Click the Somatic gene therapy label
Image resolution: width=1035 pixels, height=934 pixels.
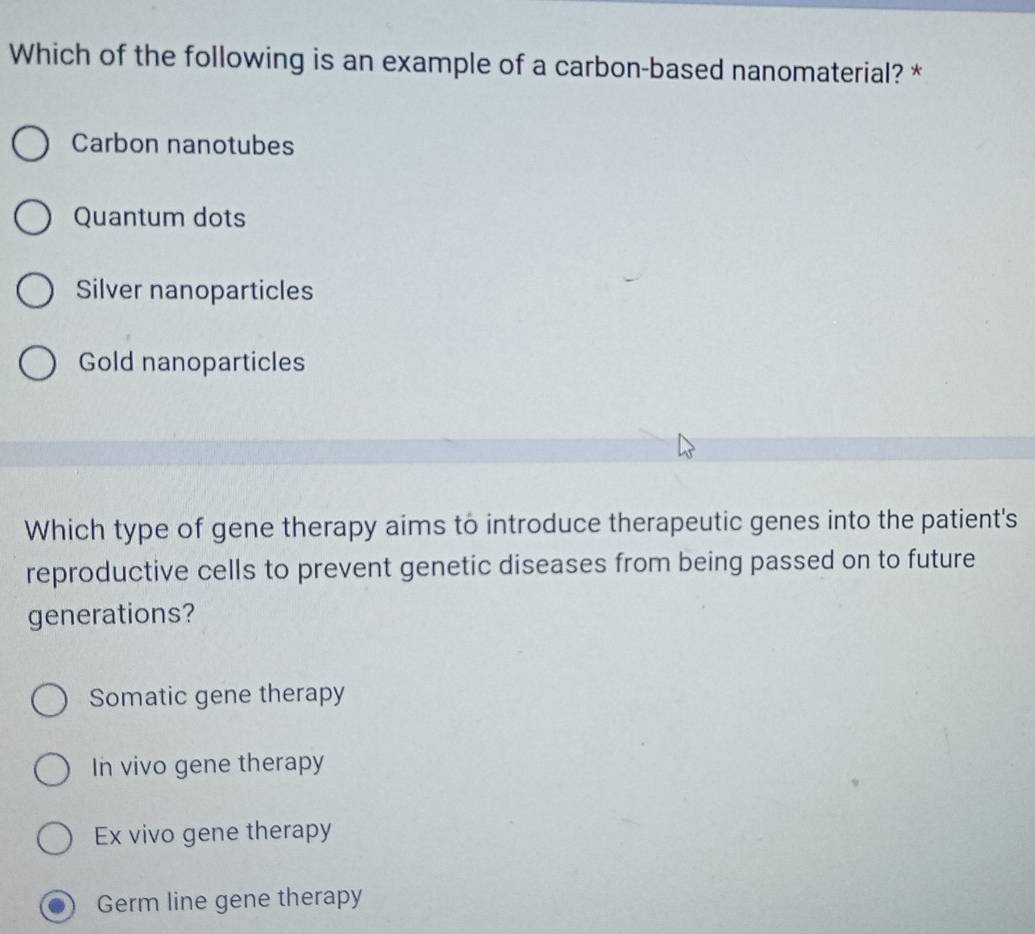coord(216,695)
